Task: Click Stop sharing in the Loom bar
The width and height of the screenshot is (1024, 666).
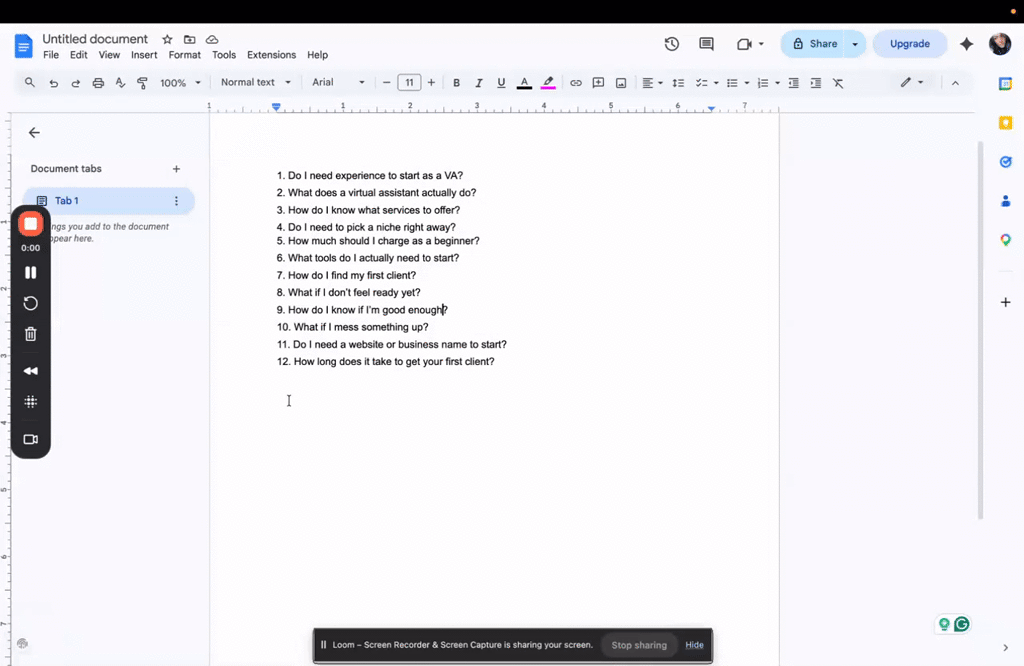Action: click(639, 645)
